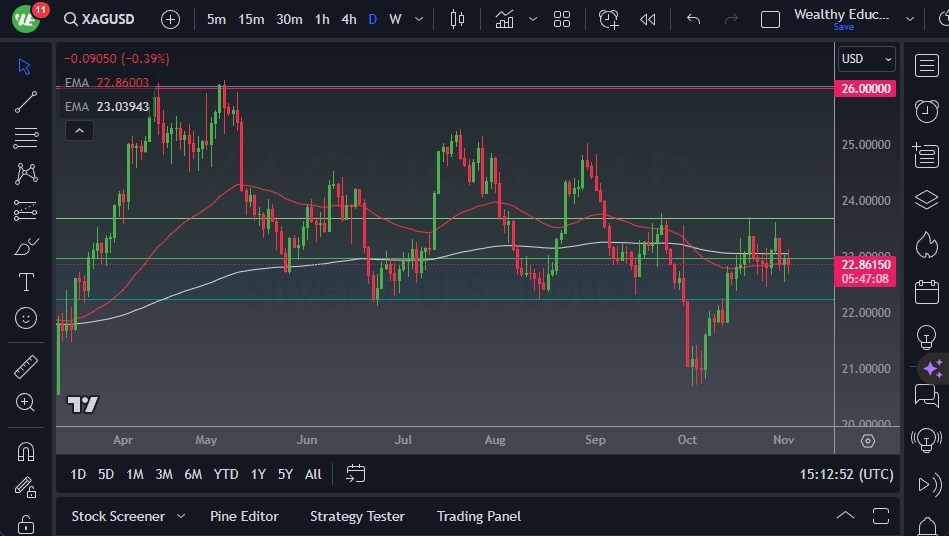This screenshot has height=536, width=949.
Task: Collapse the indicator legend chevron
Action: click(79, 130)
